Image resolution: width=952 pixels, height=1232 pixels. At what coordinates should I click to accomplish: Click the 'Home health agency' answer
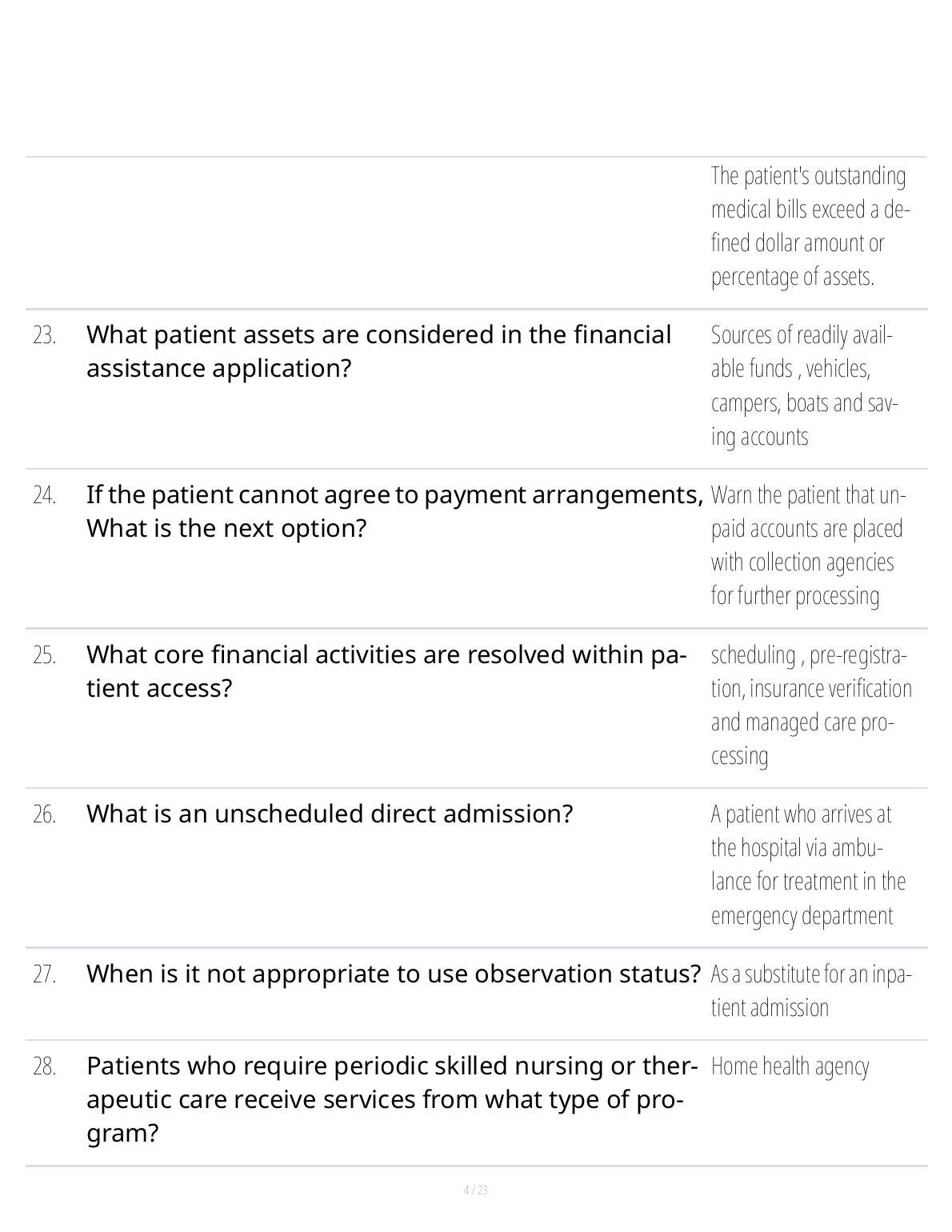[790, 1066]
